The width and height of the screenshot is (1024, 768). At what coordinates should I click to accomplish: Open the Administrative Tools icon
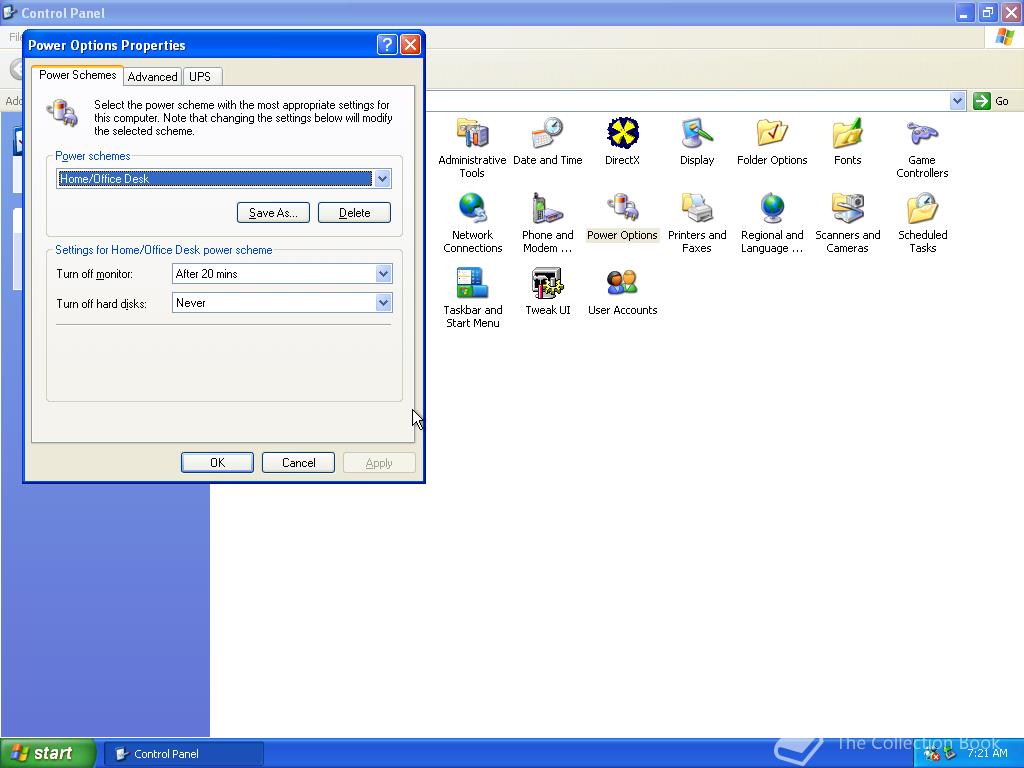[x=472, y=148]
